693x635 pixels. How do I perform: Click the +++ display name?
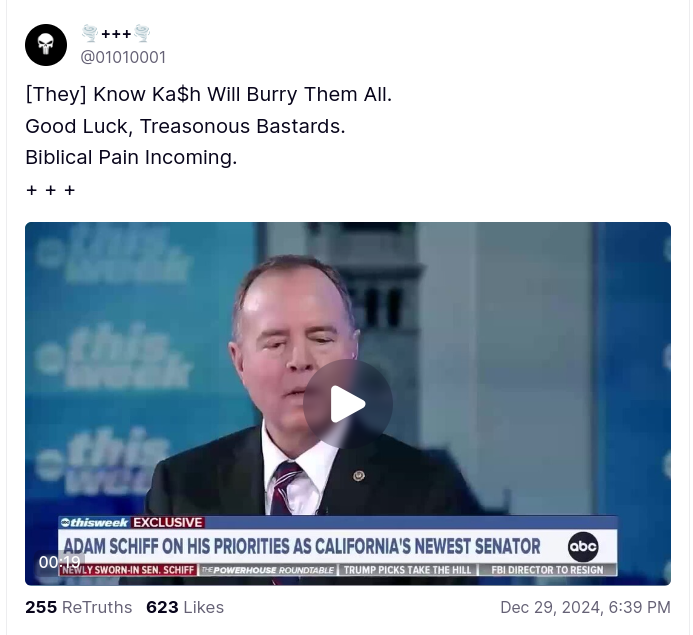click(x=116, y=34)
